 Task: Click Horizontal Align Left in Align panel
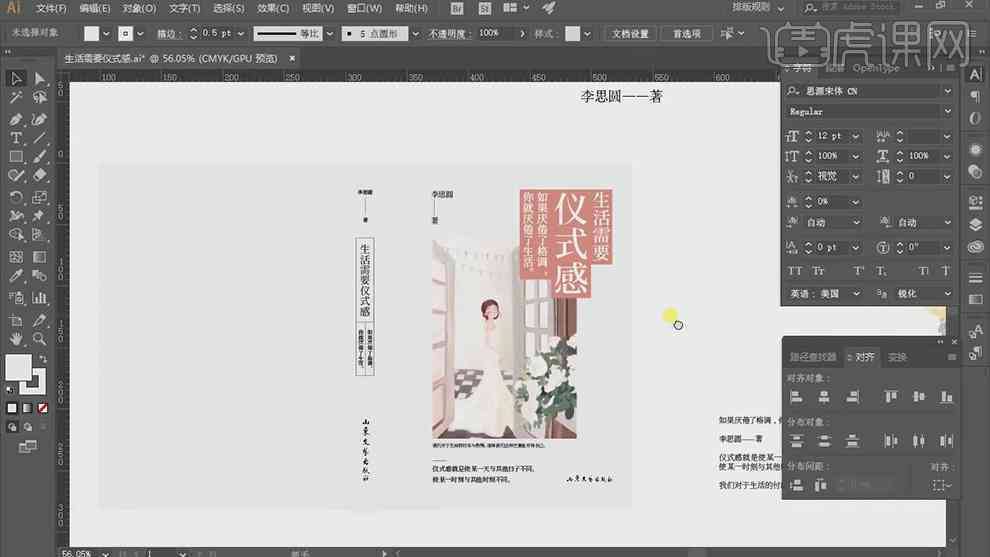[x=796, y=397]
